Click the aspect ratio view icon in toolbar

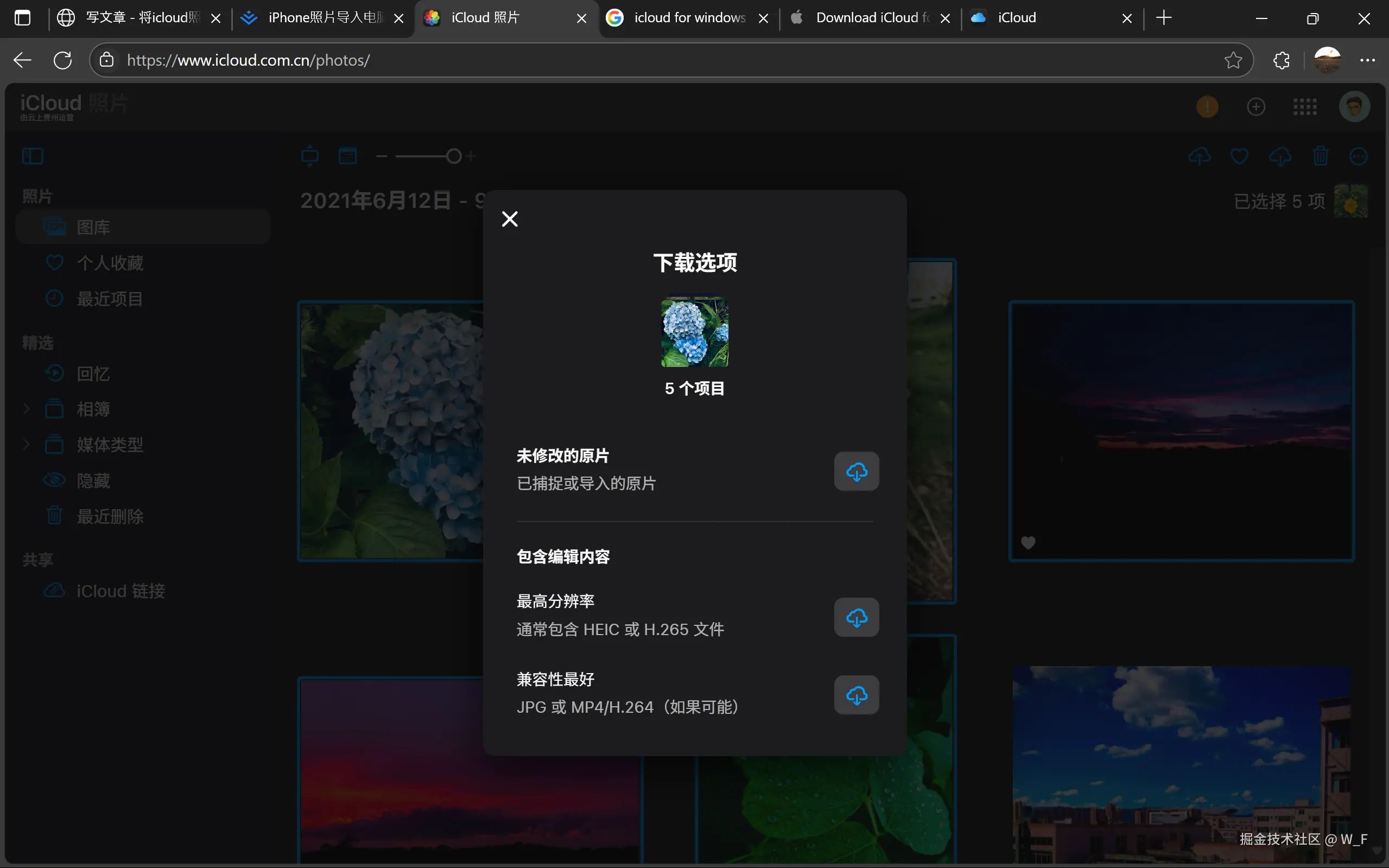coord(310,156)
